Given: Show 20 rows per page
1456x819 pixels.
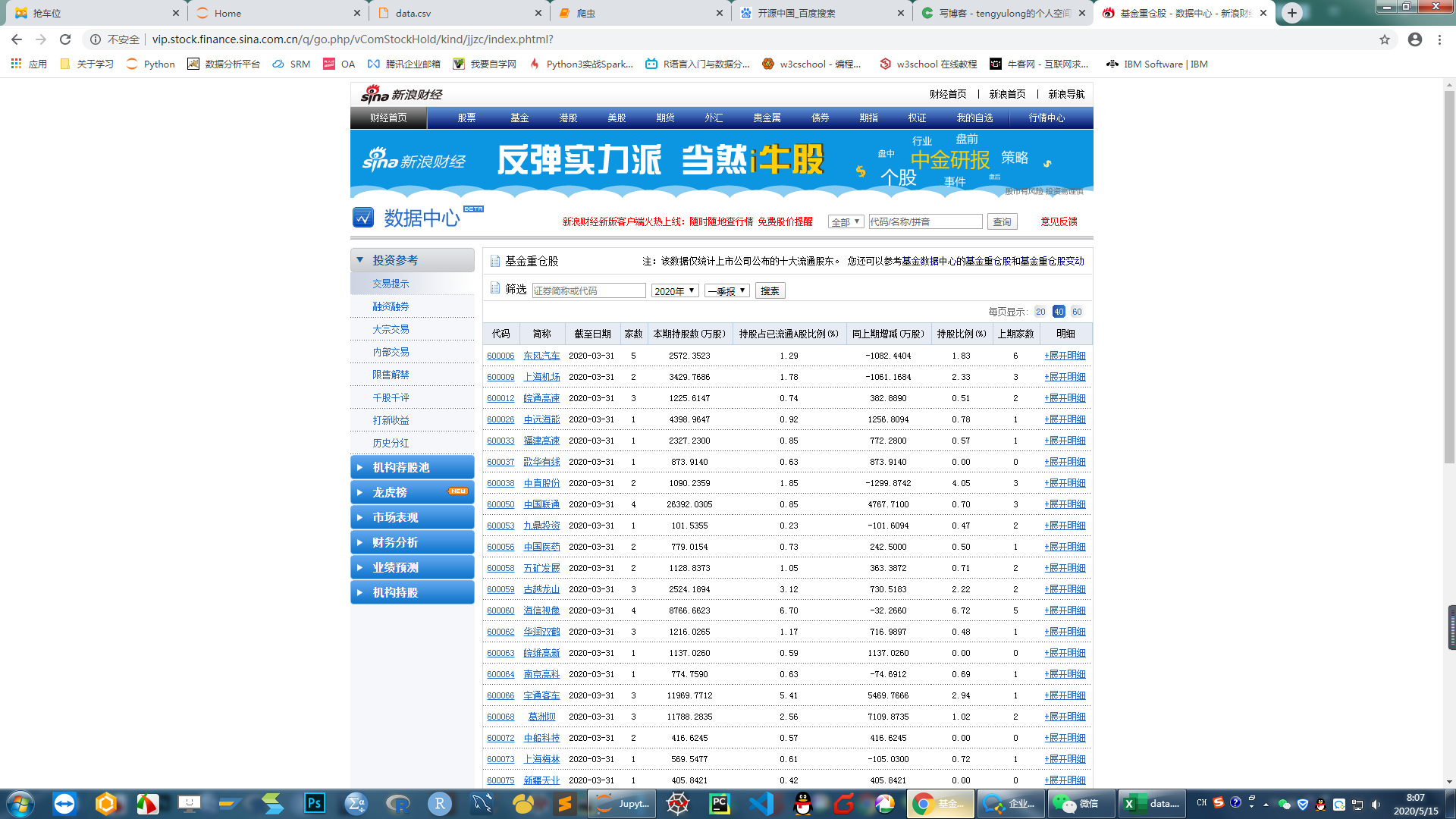Looking at the screenshot, I should pos(1040,312).
